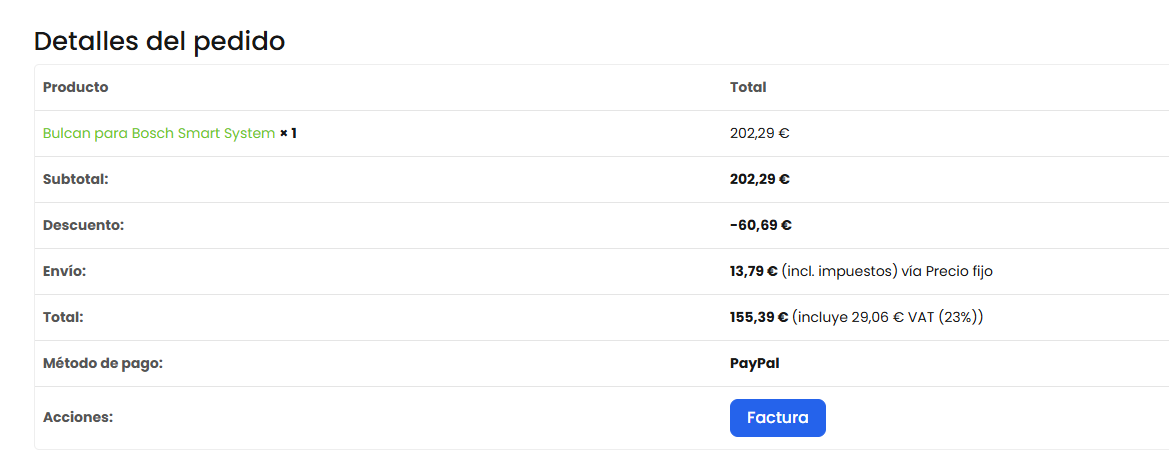Click the product price 202,29 € in product row

[x=760, y=134]
